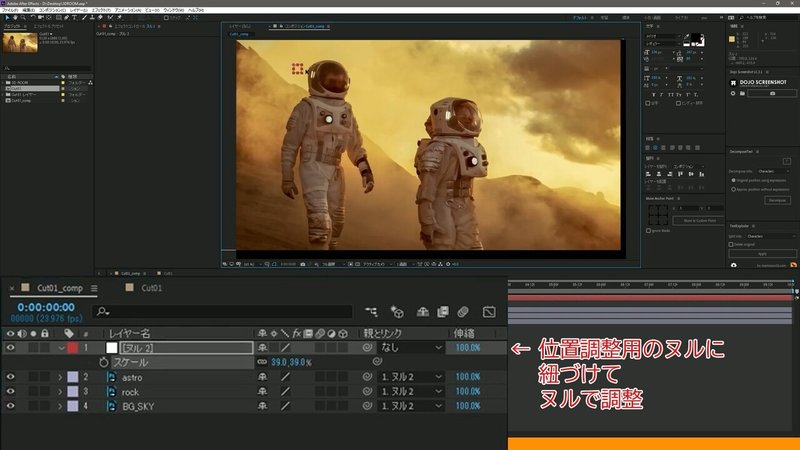Collapse the ヌル 2 layer properties
The height and width of the screenshot is (450, 800).
[x=61, y=348]
